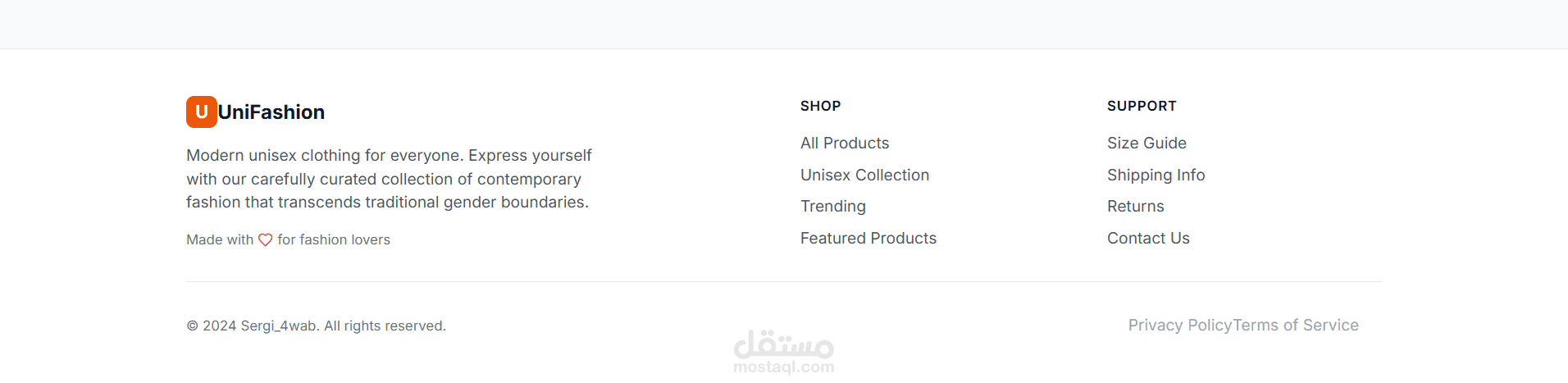Click the 'Modern unisex clothing' description paragraph
This screenshot has width=1568, height=383.
tap(389, 179)
